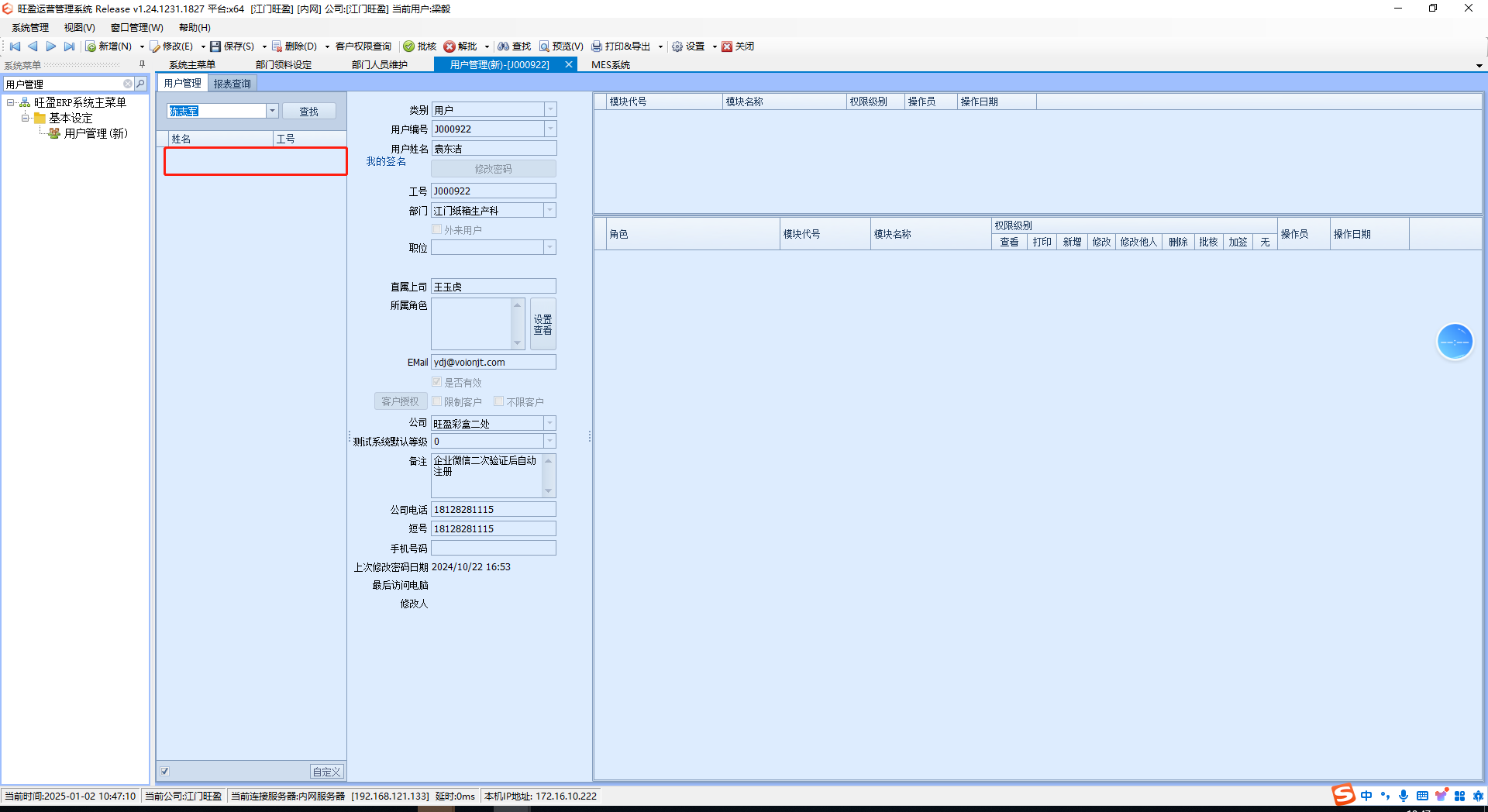Collapse the 基本设定 folder node

pos(25,118)
